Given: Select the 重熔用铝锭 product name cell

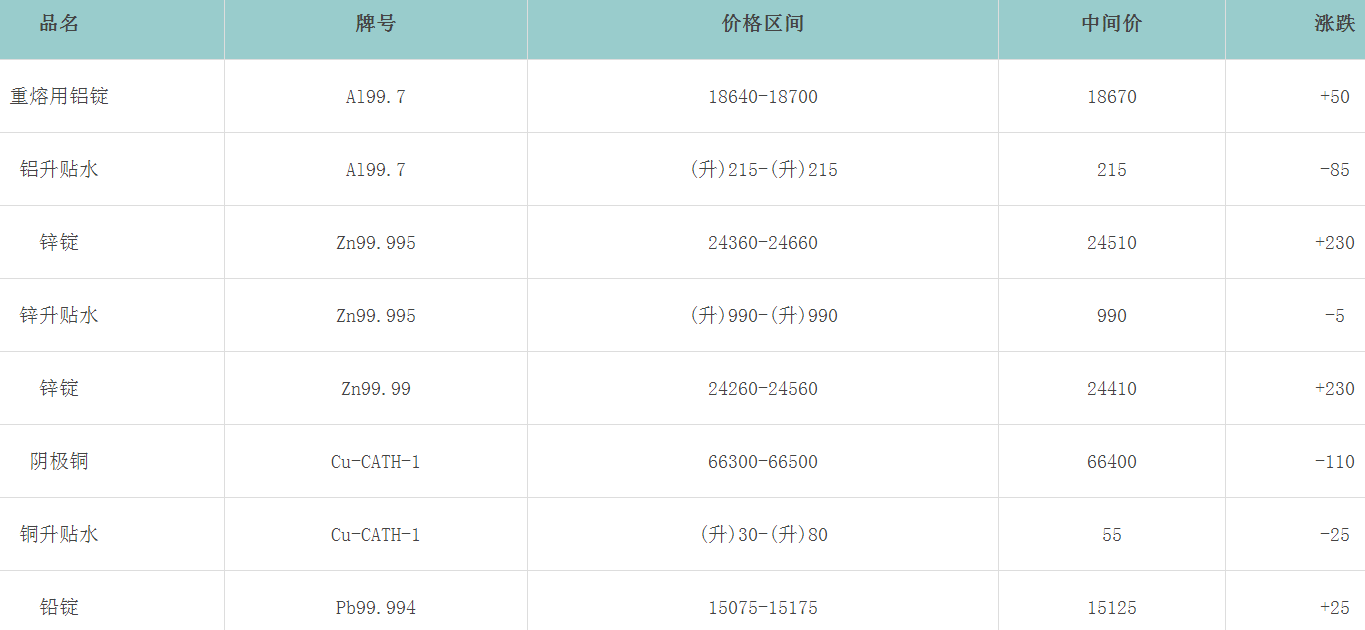Looking at the screenshot, I should point(59,97).
